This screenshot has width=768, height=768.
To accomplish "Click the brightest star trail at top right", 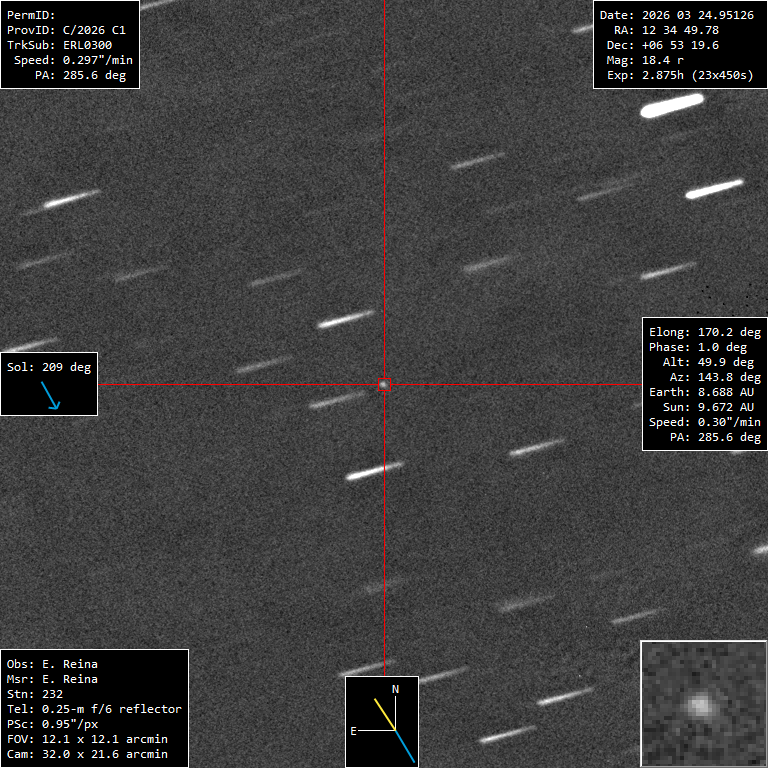I will click(672, 105).
